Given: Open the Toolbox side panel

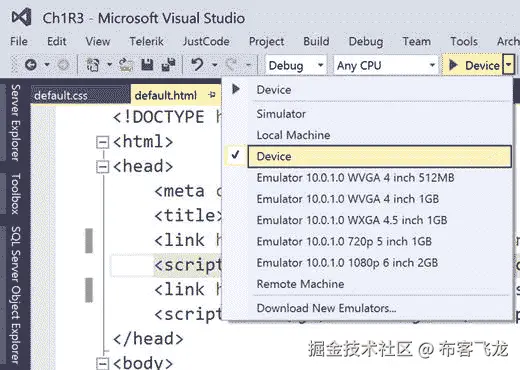Looking at the screenshot, I should pos(15,194).
